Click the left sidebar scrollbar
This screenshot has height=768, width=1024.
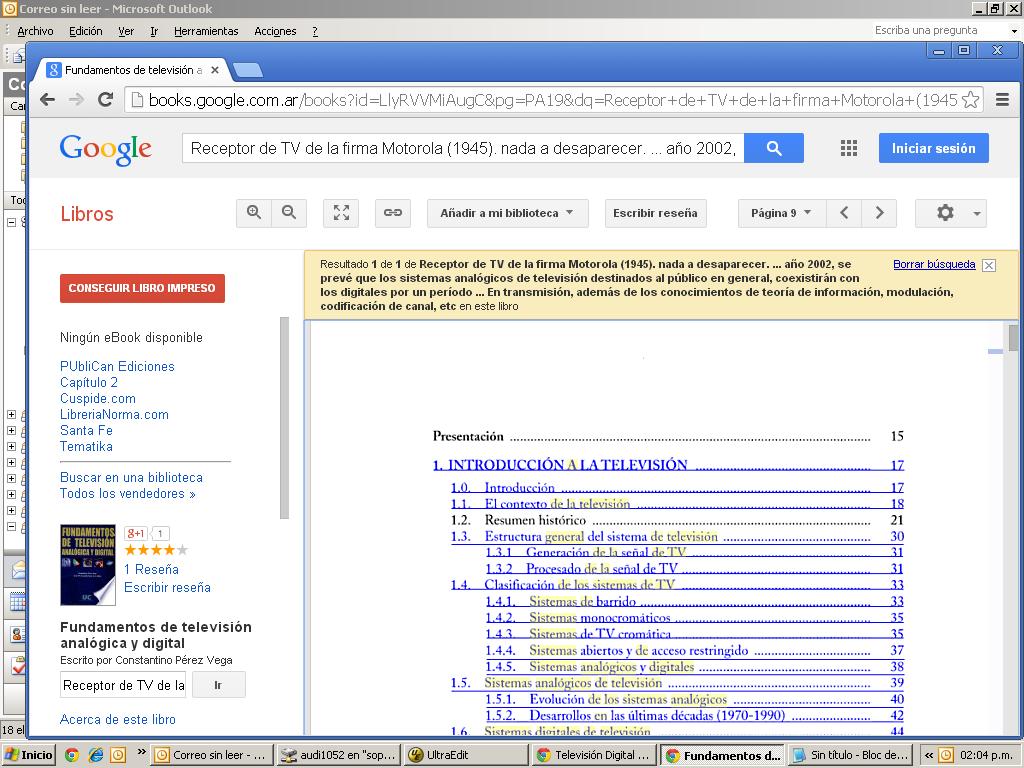coord(284,418)
